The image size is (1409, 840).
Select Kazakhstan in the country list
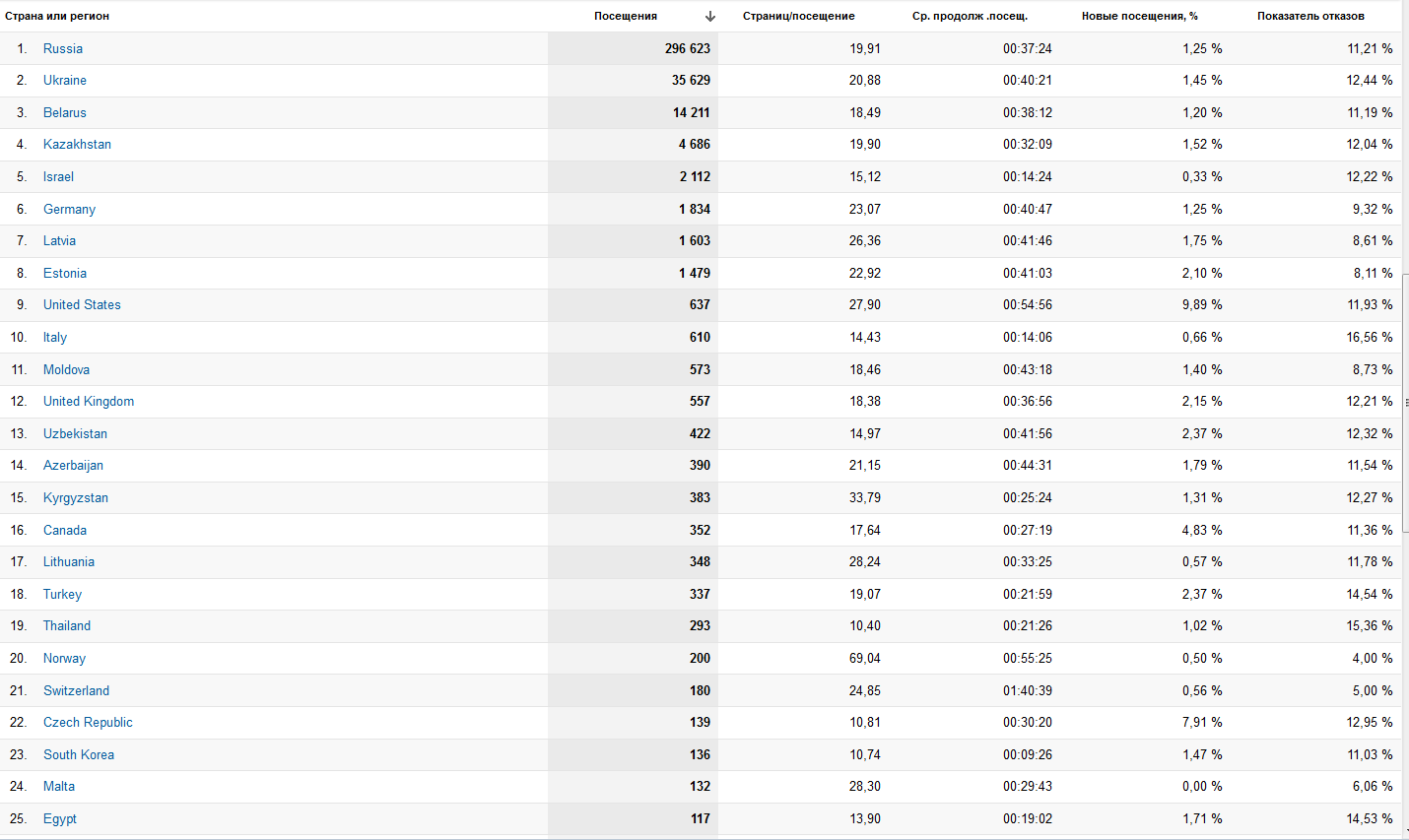77,144
